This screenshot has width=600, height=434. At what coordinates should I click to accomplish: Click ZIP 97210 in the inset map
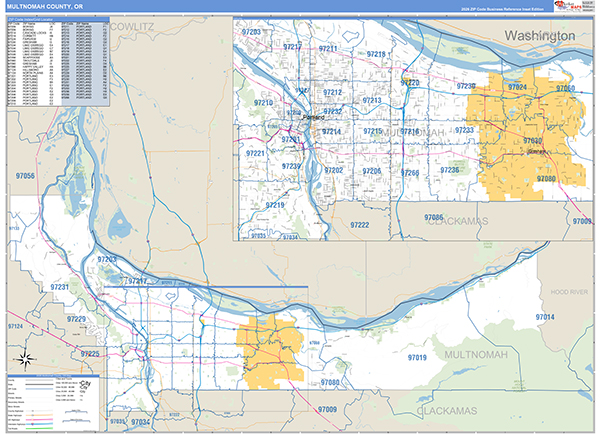263,103
